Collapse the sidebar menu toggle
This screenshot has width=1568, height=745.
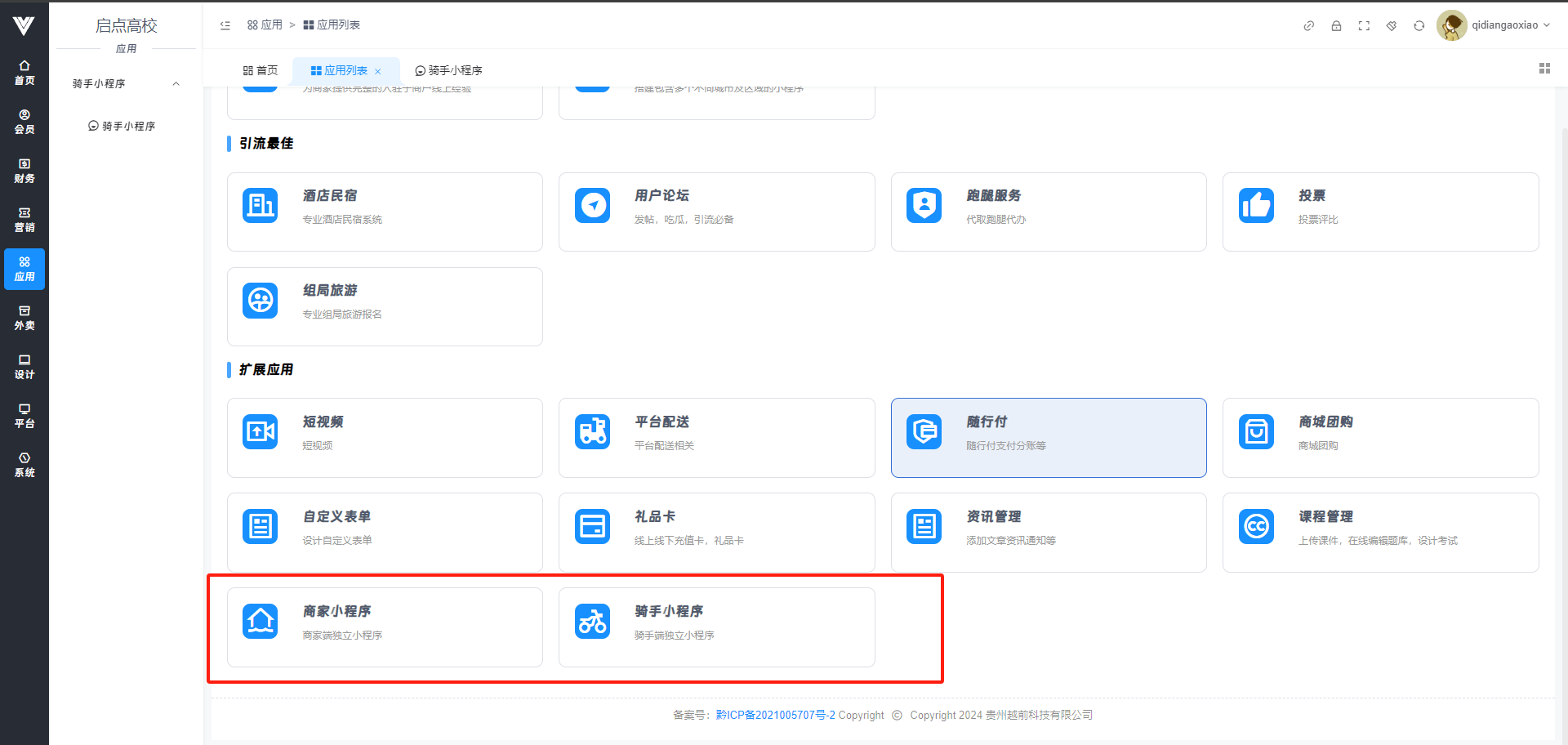(225, 25)
